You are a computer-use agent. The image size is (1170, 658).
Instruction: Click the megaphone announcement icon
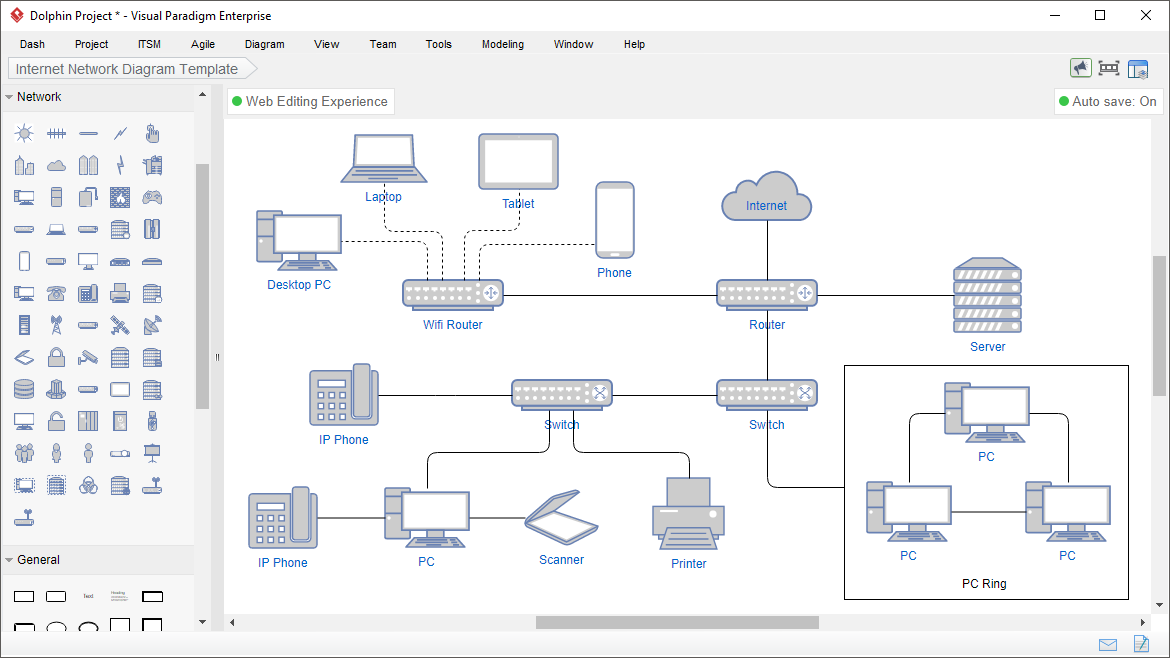tap(1080, 68)
